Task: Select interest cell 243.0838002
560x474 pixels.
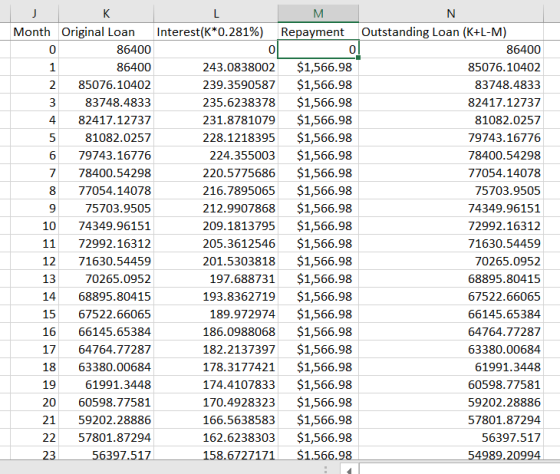Action: [x=216, y=67]
